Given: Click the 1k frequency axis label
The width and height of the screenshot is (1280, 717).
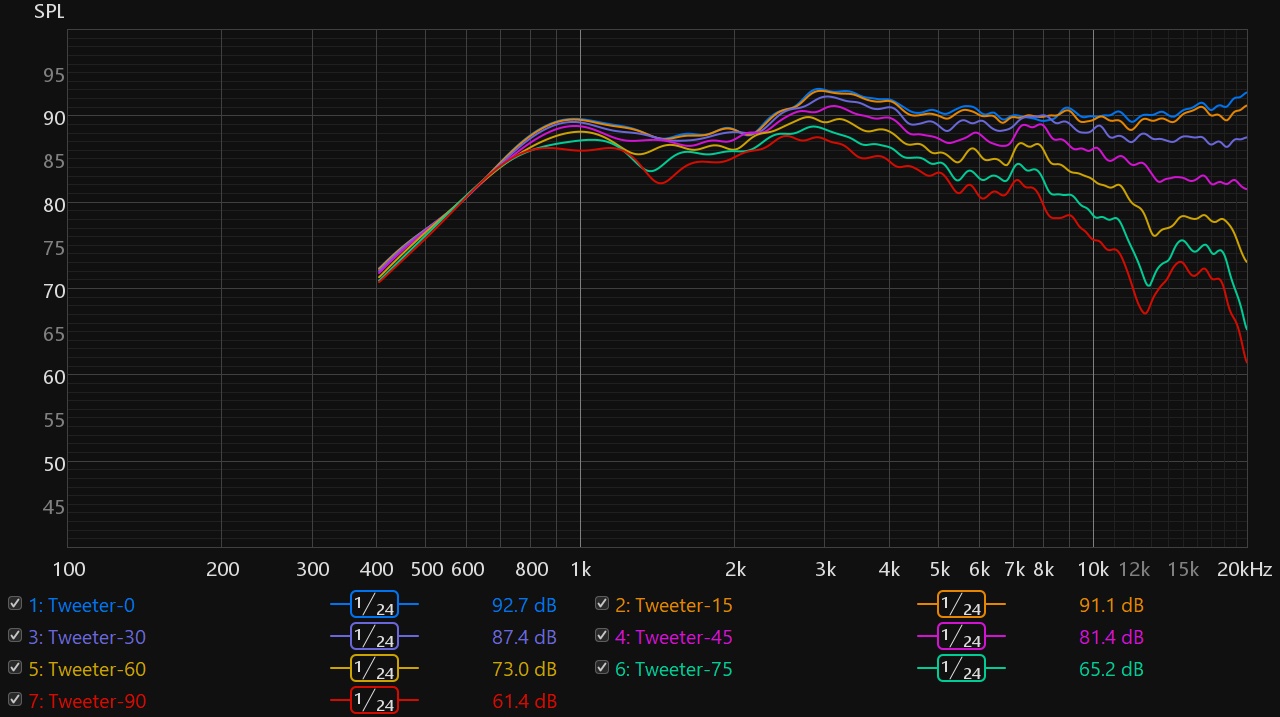Looking at the screenshot, I should pyautogui.click(x=580, y=570).
